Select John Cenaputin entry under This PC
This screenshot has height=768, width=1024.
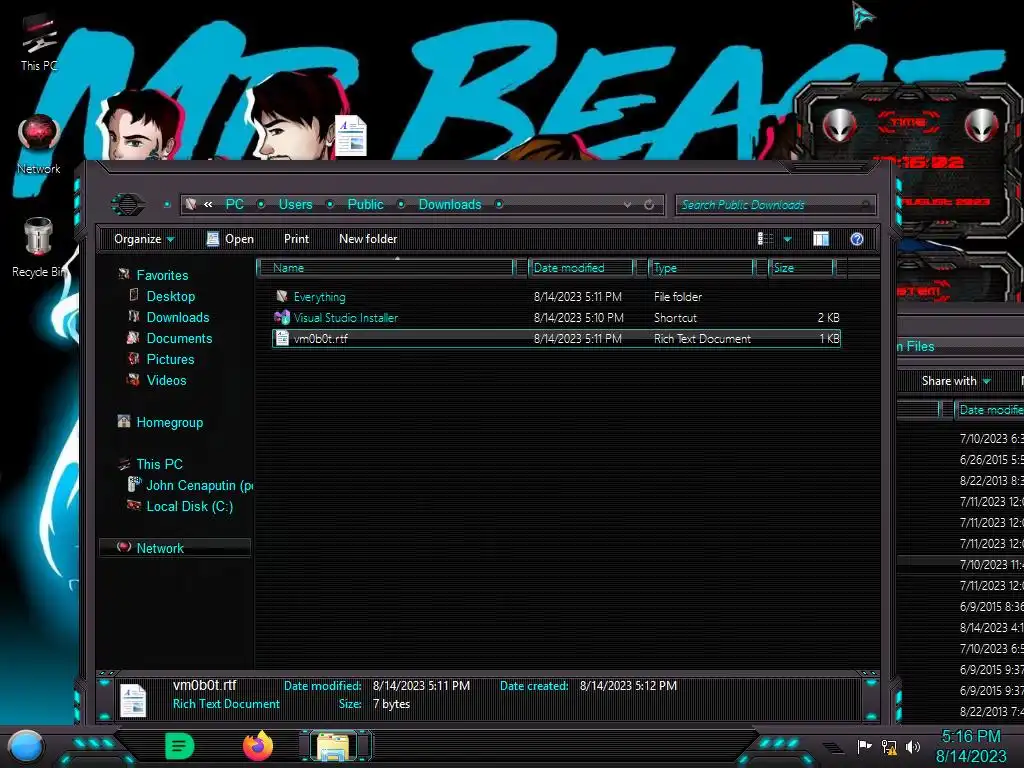pos(199,485)
